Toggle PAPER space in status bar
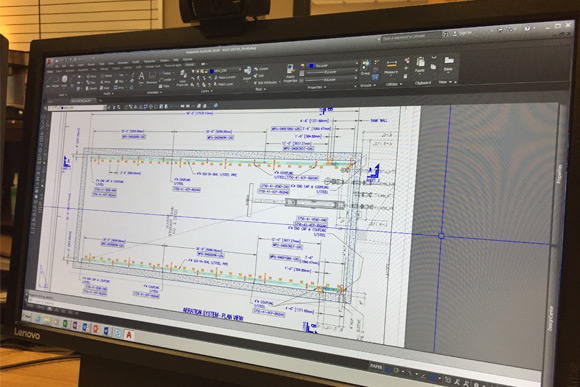580x387 pixels. [376, 367]
